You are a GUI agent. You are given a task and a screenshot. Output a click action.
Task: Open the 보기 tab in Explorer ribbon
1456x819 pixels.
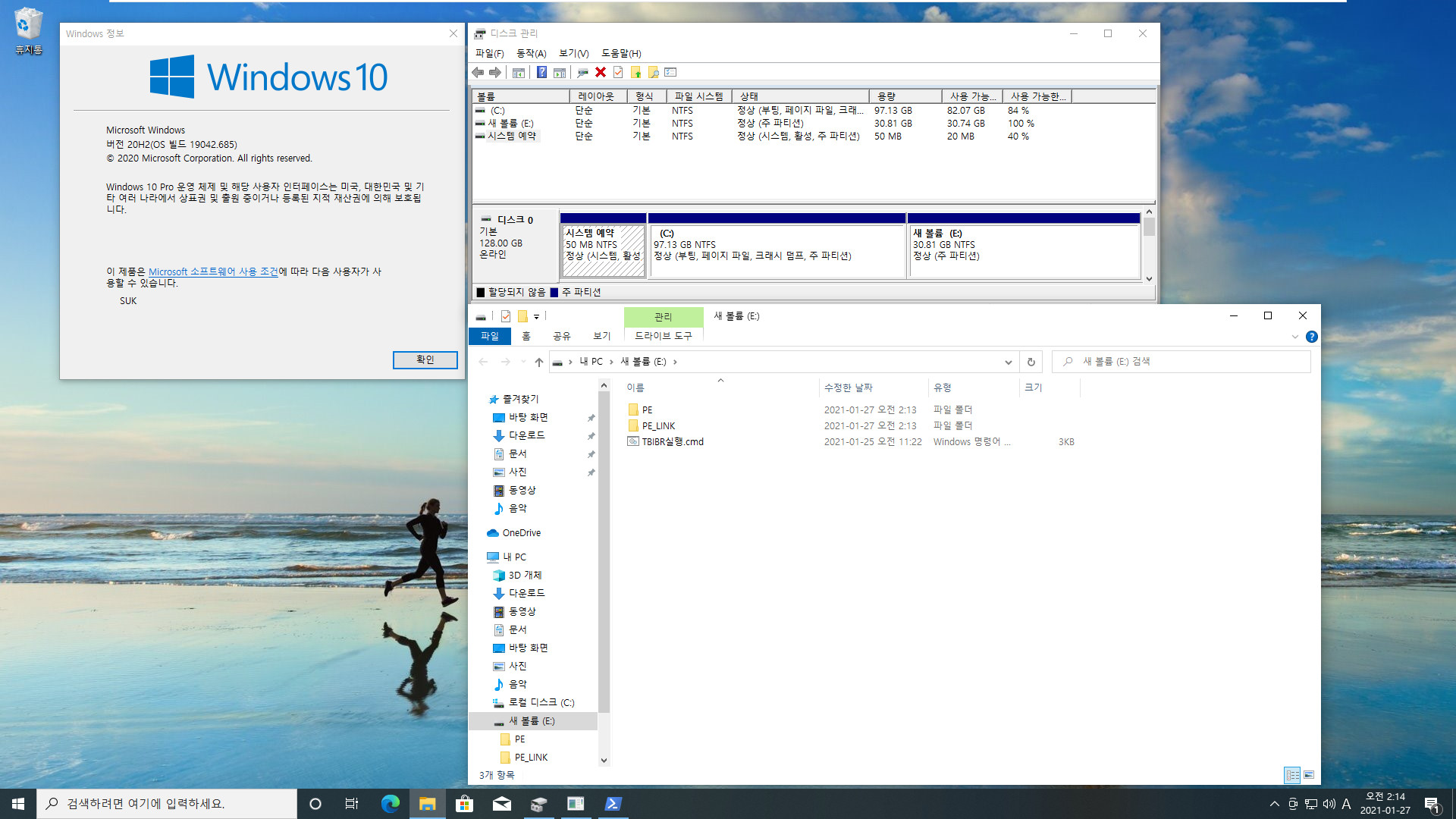601,336
